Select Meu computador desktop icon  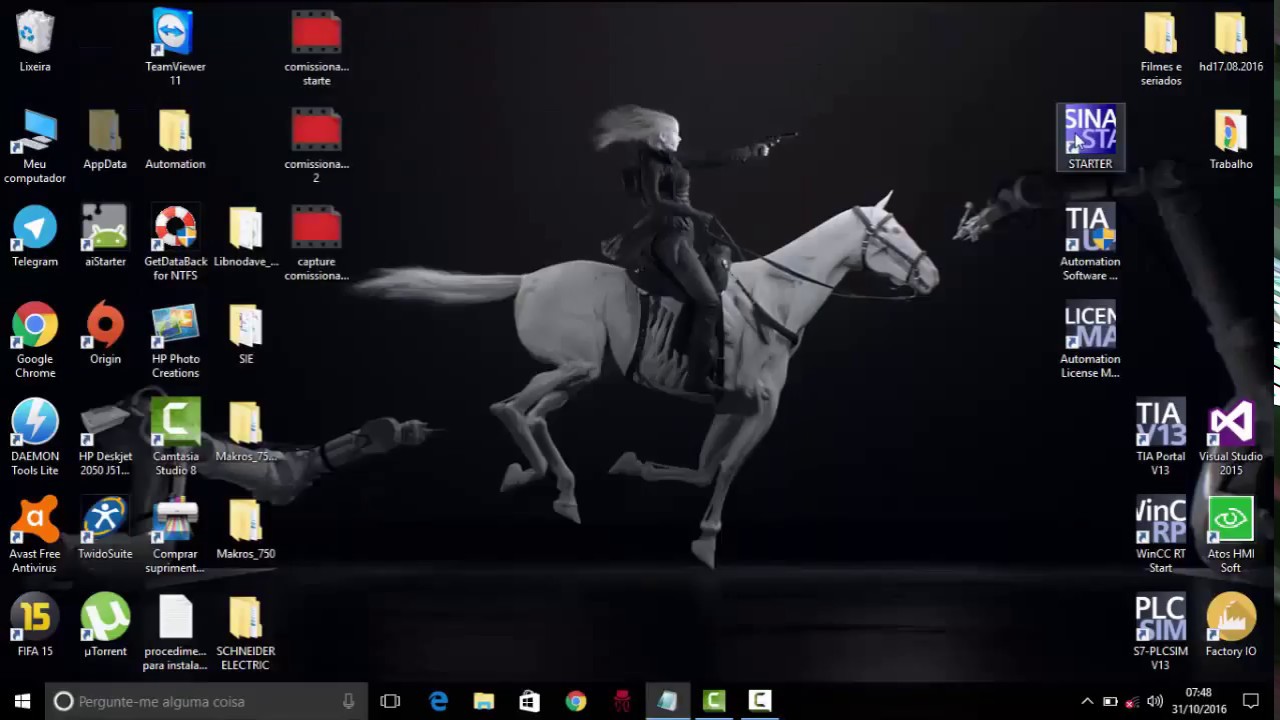coord(35,146)
